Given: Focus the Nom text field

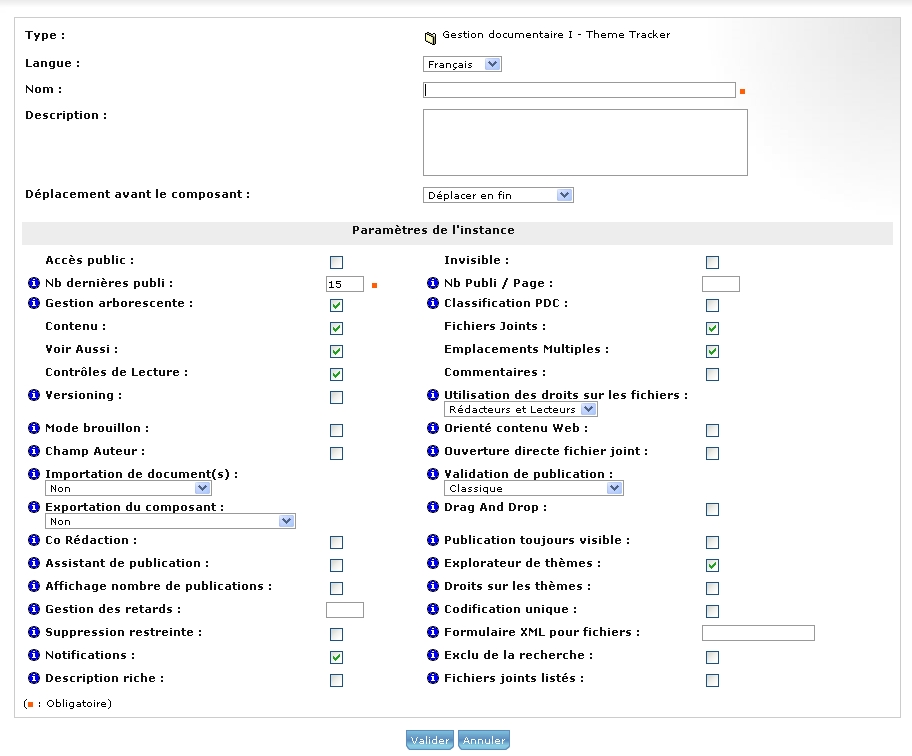Looking at the screenshot, I should pyautogui.click(x=579, y=90).
